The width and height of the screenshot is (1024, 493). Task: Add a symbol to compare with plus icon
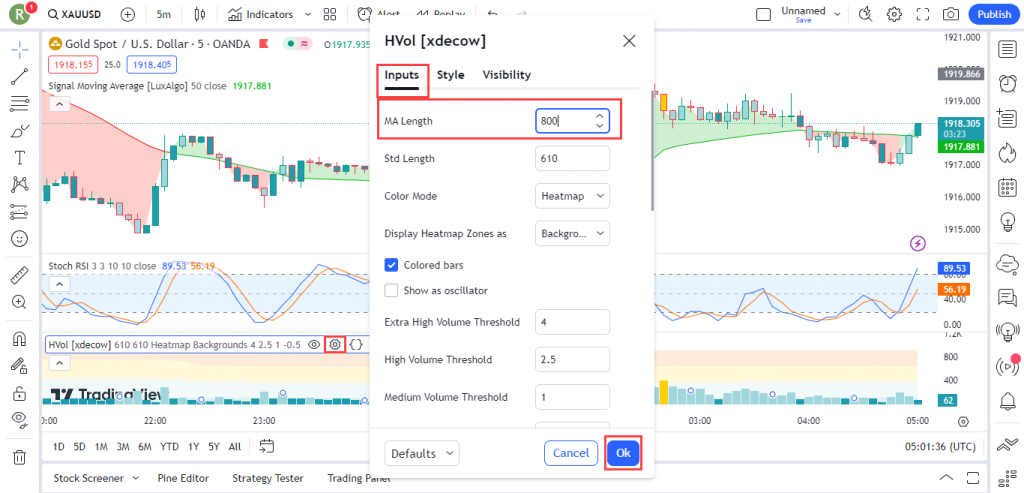pyautogui.click(x=128, y=14)
